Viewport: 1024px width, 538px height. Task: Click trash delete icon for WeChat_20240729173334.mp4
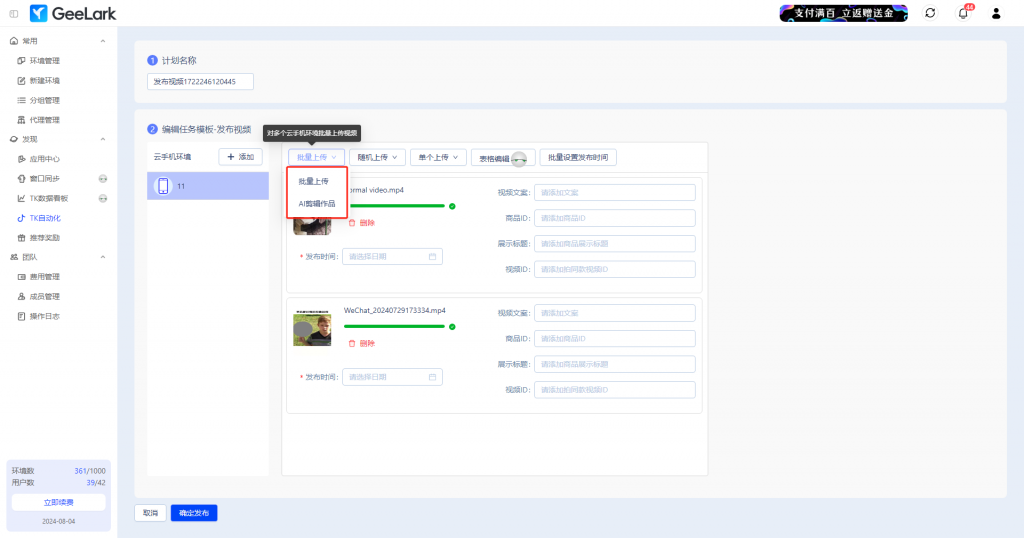pos(352,343)
